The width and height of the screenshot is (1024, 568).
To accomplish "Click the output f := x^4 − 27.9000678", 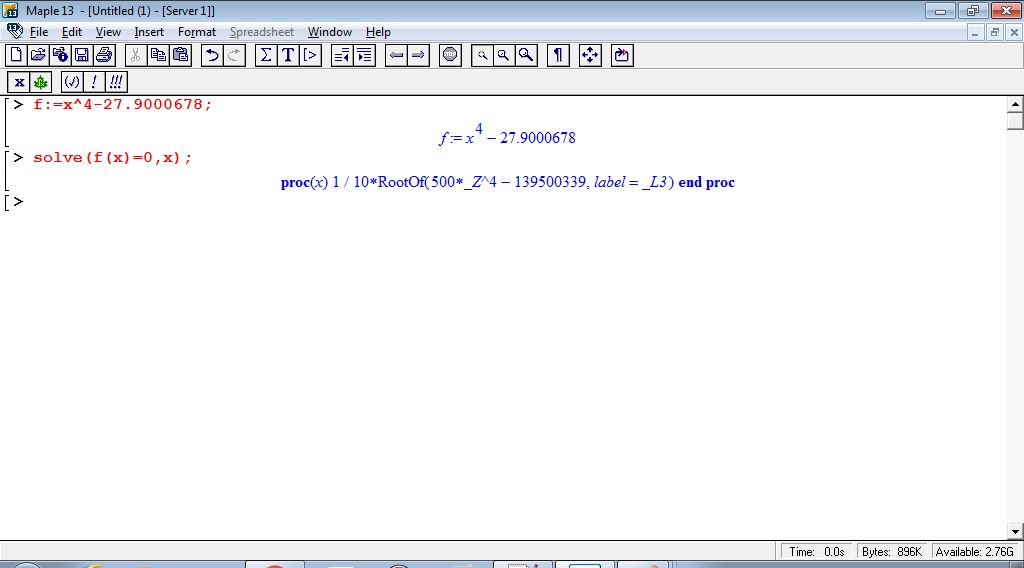I will pyautogui.click(x=507, y=135).
